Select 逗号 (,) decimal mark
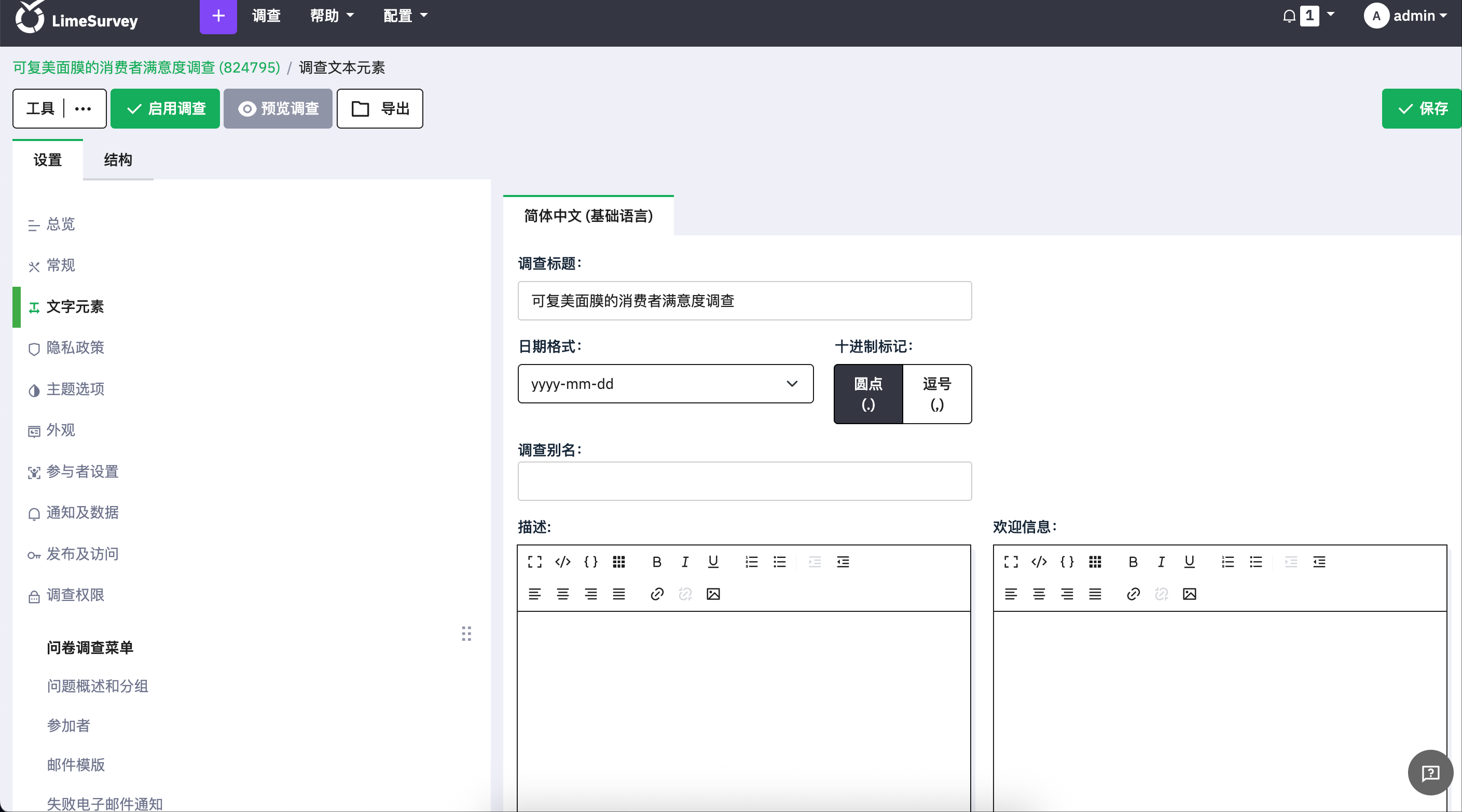The image size is (1462, 812). tap(937, 394)
